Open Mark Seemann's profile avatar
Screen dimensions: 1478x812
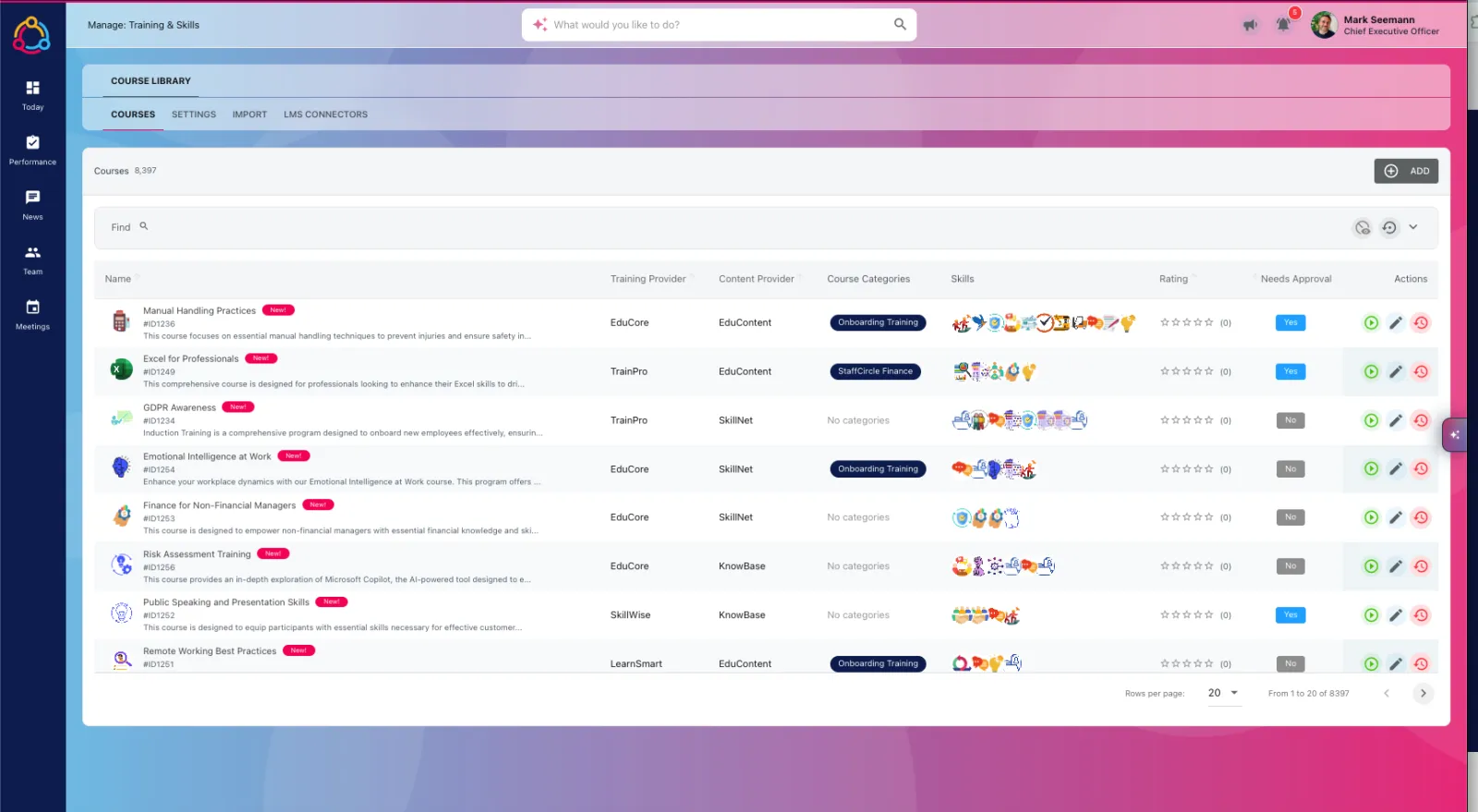click(x=1324, y=25)
